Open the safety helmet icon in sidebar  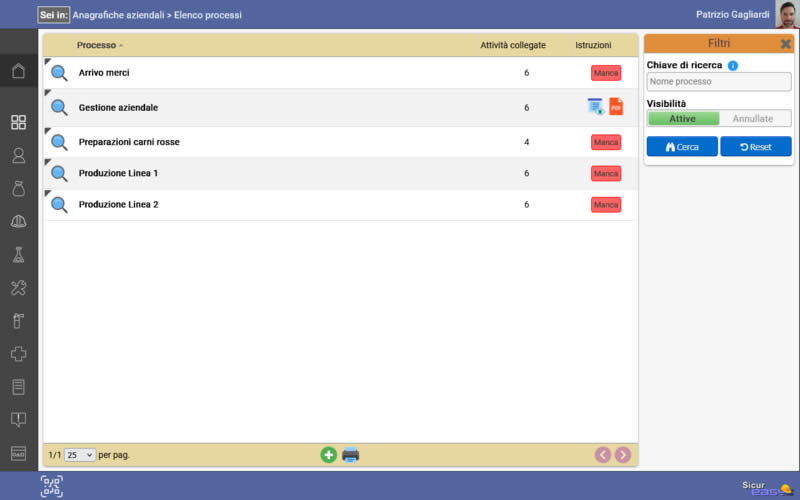coord(18,221)
